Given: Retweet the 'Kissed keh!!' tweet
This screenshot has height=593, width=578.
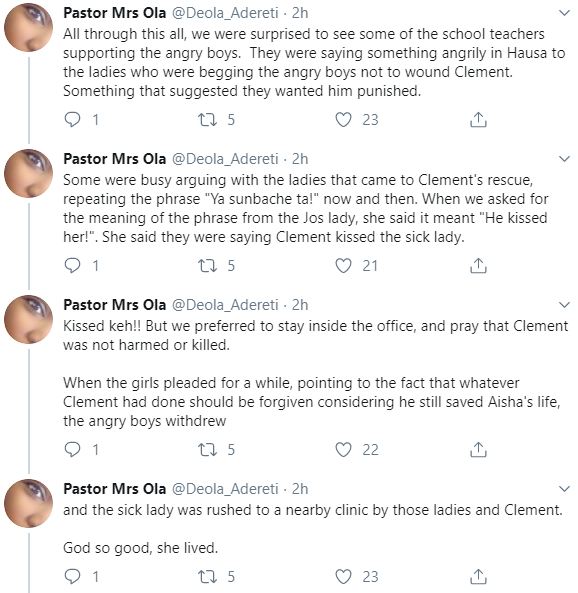Looking at the screenshot, I should 208,449.
